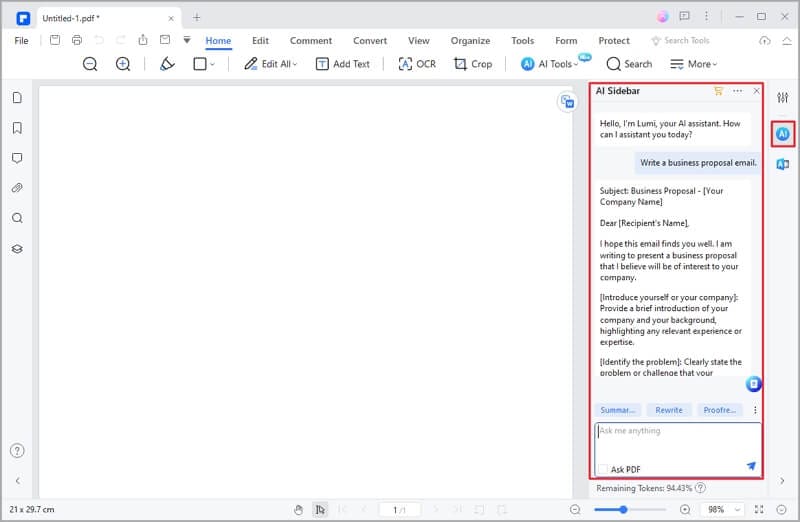Click the PDF to Word floating icon
The image size is (800, 522).
pos(567,102)
